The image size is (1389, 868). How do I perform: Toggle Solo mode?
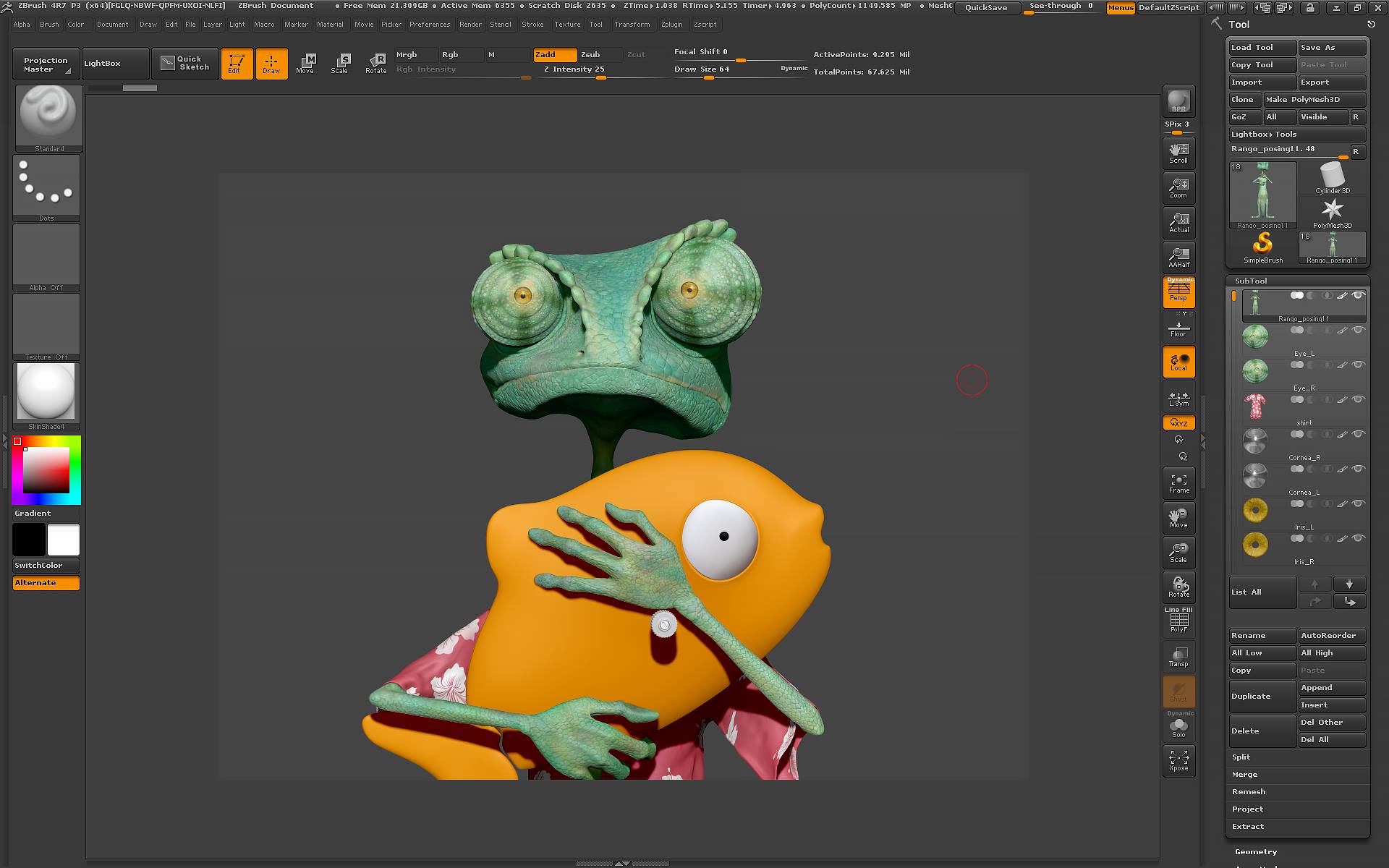1178,726
